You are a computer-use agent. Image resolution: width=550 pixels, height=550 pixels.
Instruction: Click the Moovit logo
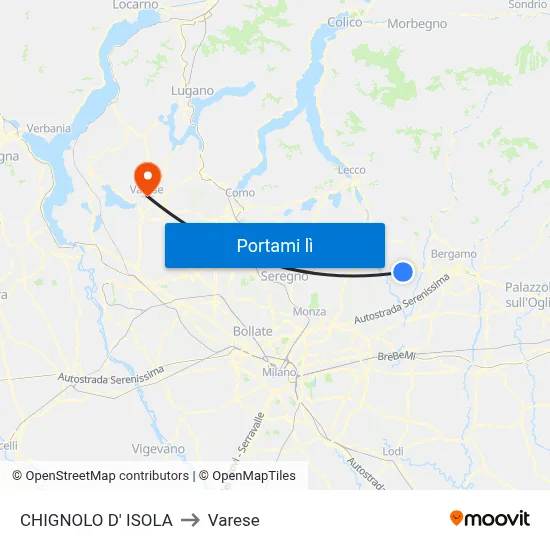tap(490, 518)
